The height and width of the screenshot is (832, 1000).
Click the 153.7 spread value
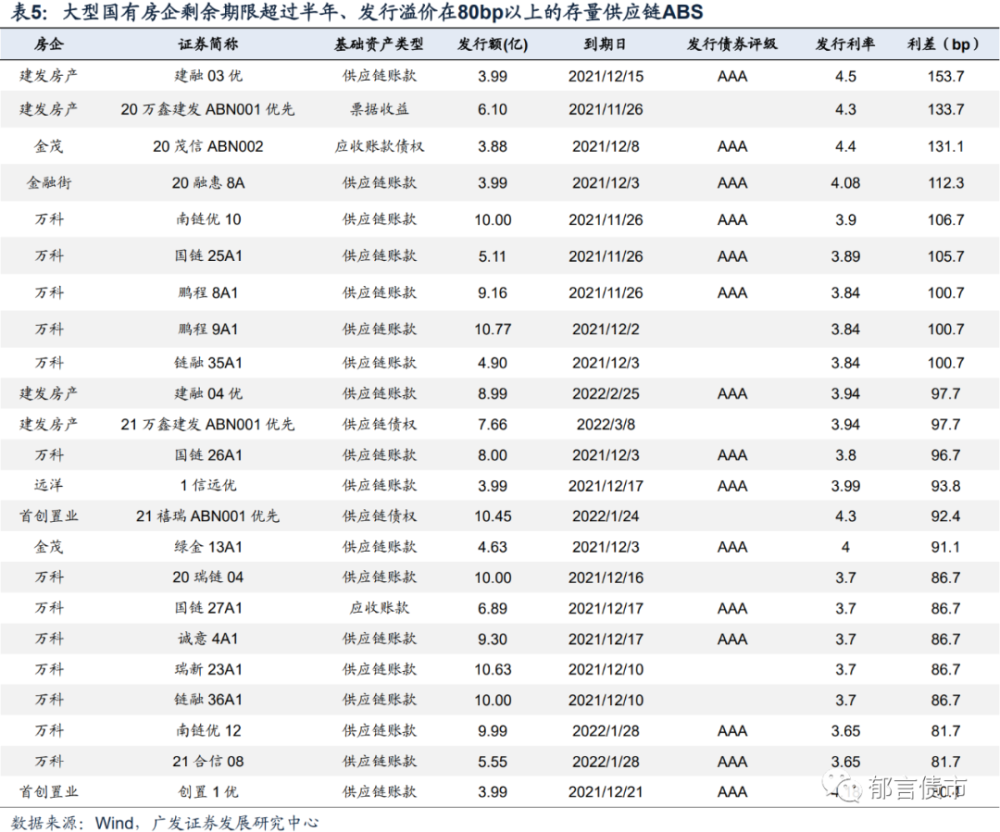(946, 77)
